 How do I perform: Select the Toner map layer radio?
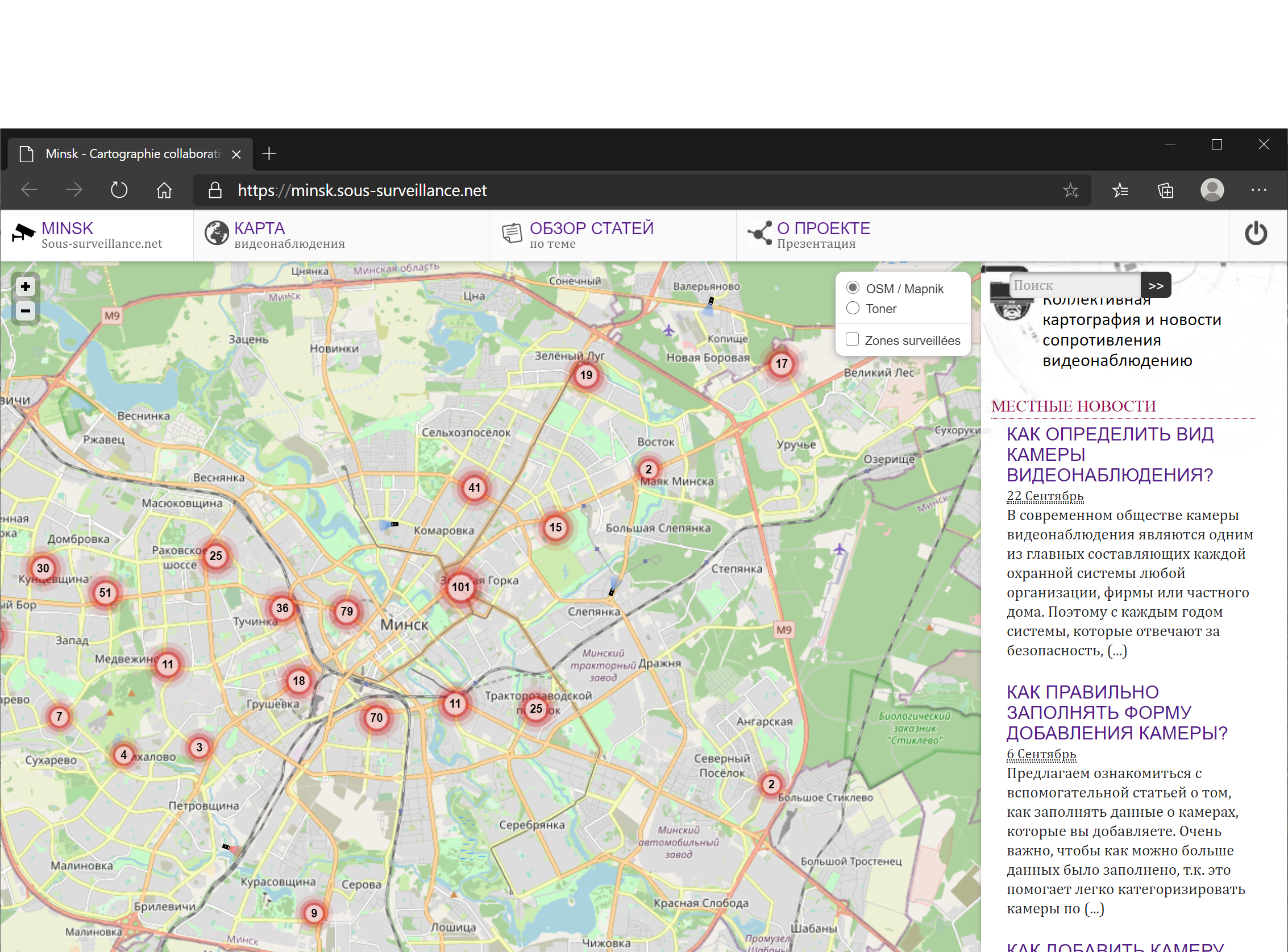click(x=853, y=307)
